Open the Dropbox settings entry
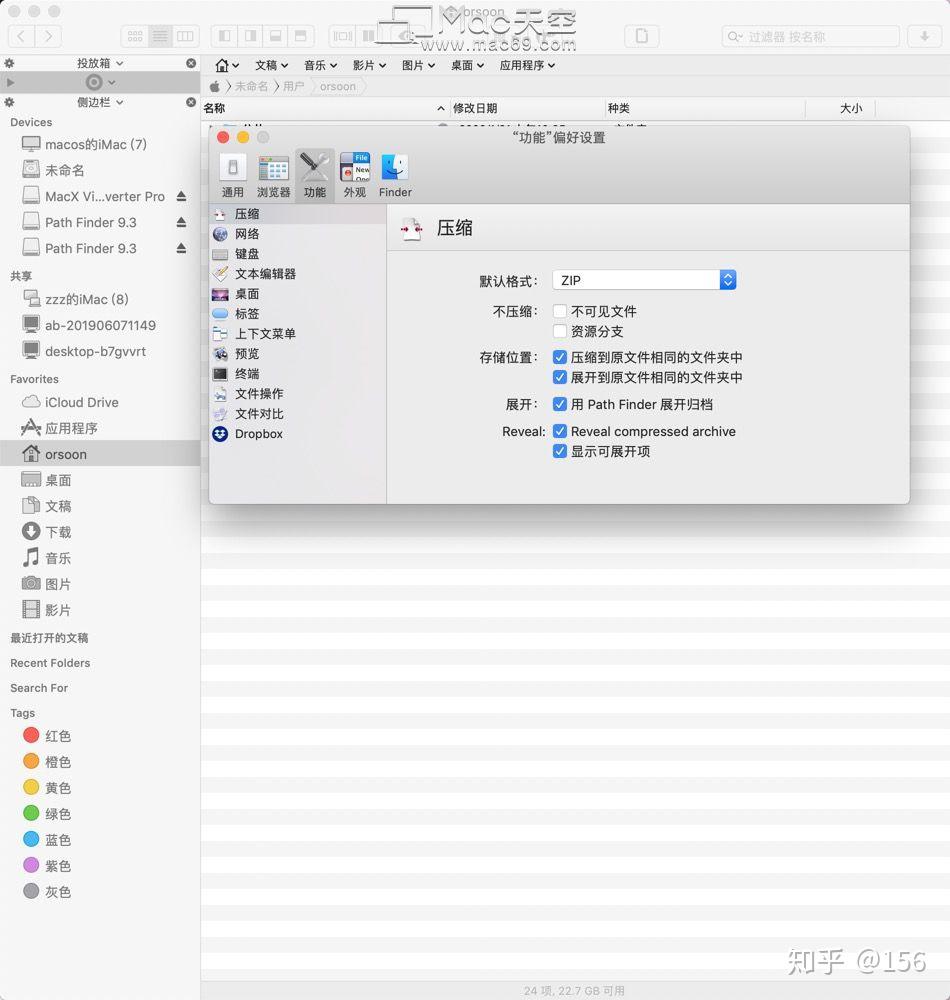Viewport: 950px width, 1000px height. point(259,434)
